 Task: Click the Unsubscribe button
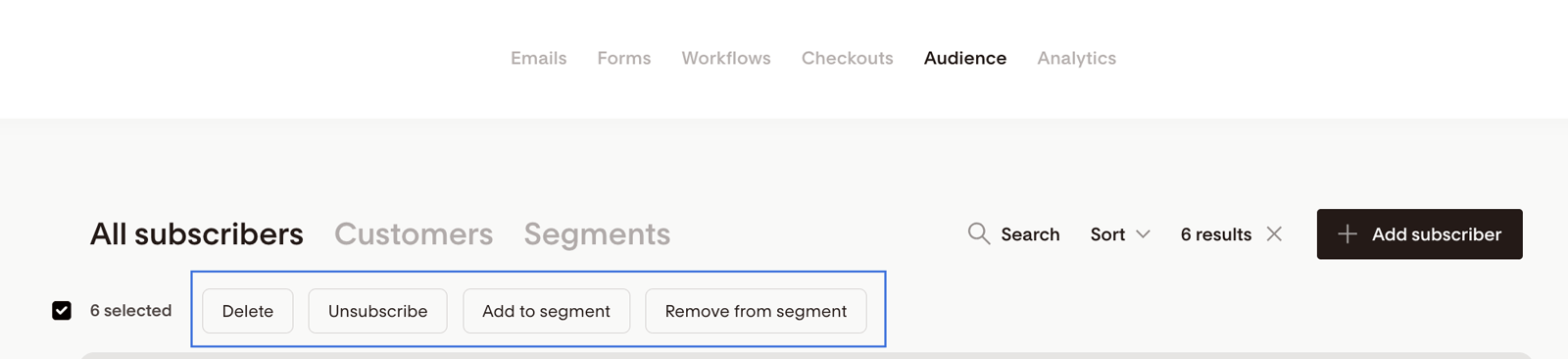(x=377, y=311)
